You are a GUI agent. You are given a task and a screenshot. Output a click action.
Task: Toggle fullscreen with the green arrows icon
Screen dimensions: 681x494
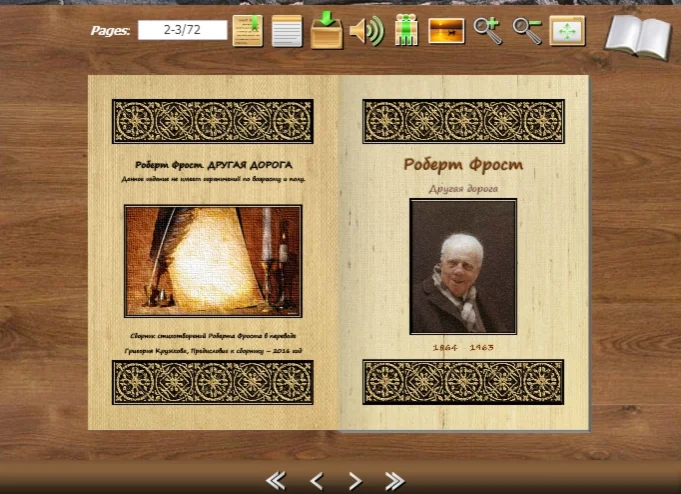(567, 30)
